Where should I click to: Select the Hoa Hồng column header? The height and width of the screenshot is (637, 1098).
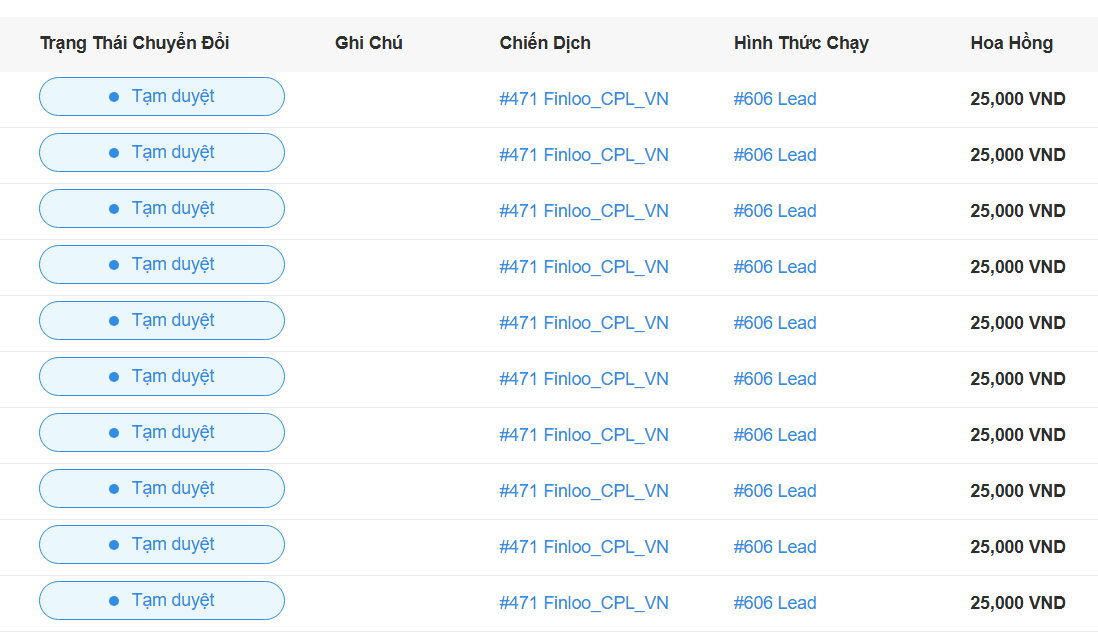click(1011, 43)
